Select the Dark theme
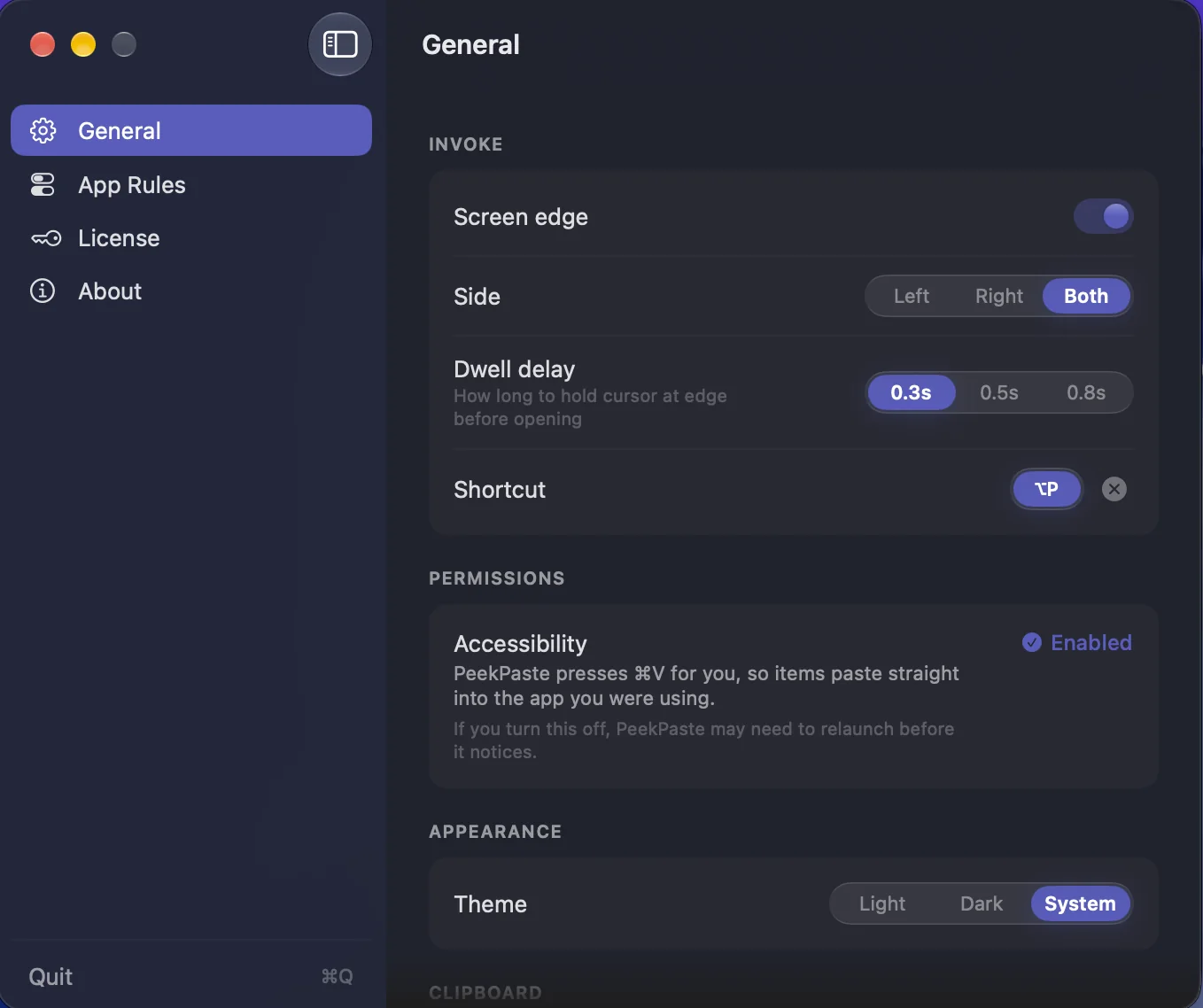This screenshot has height=1008, width=1203. (982, 903)
